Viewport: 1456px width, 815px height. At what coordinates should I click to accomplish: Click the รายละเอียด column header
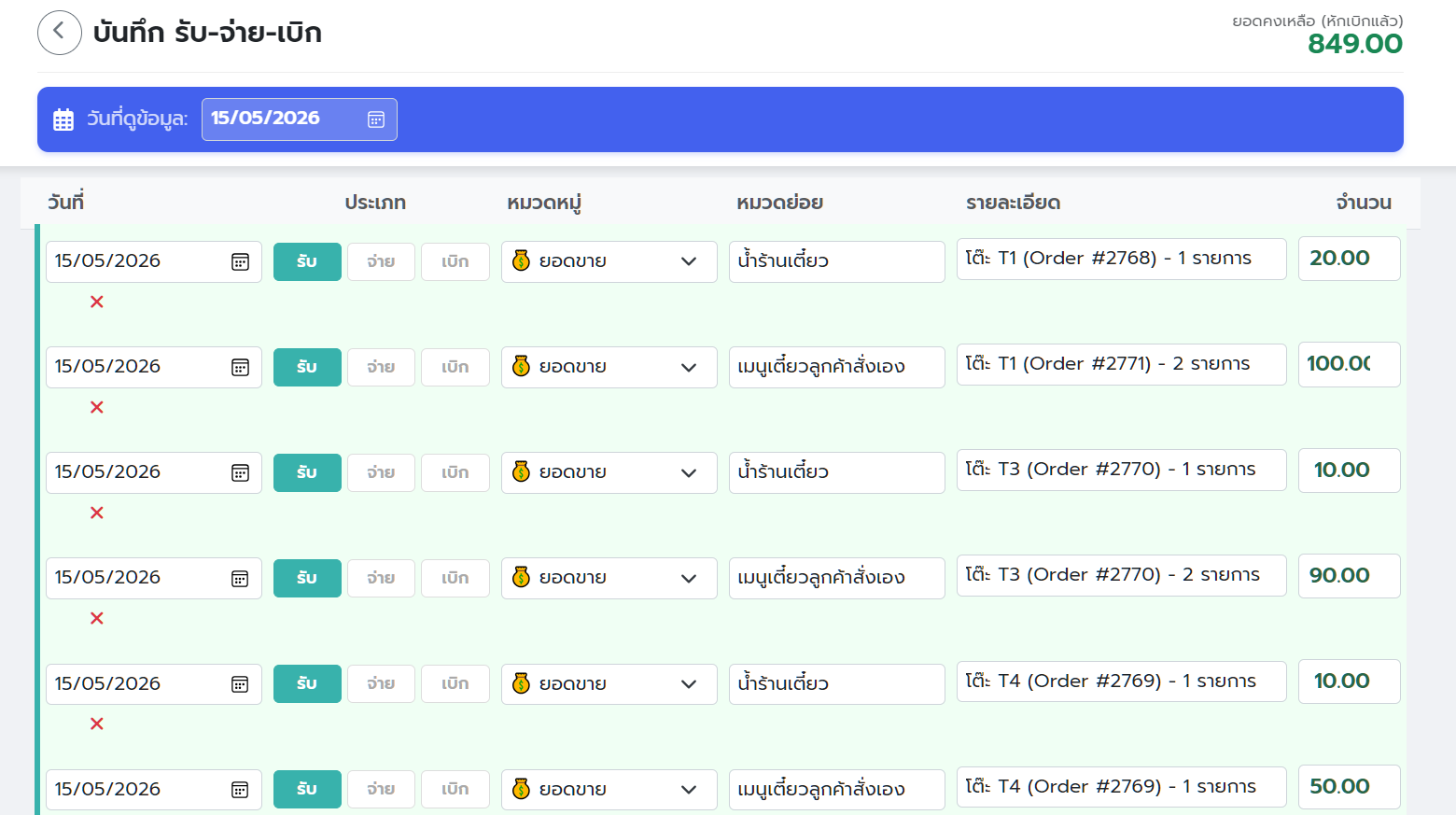point(1013,203)
